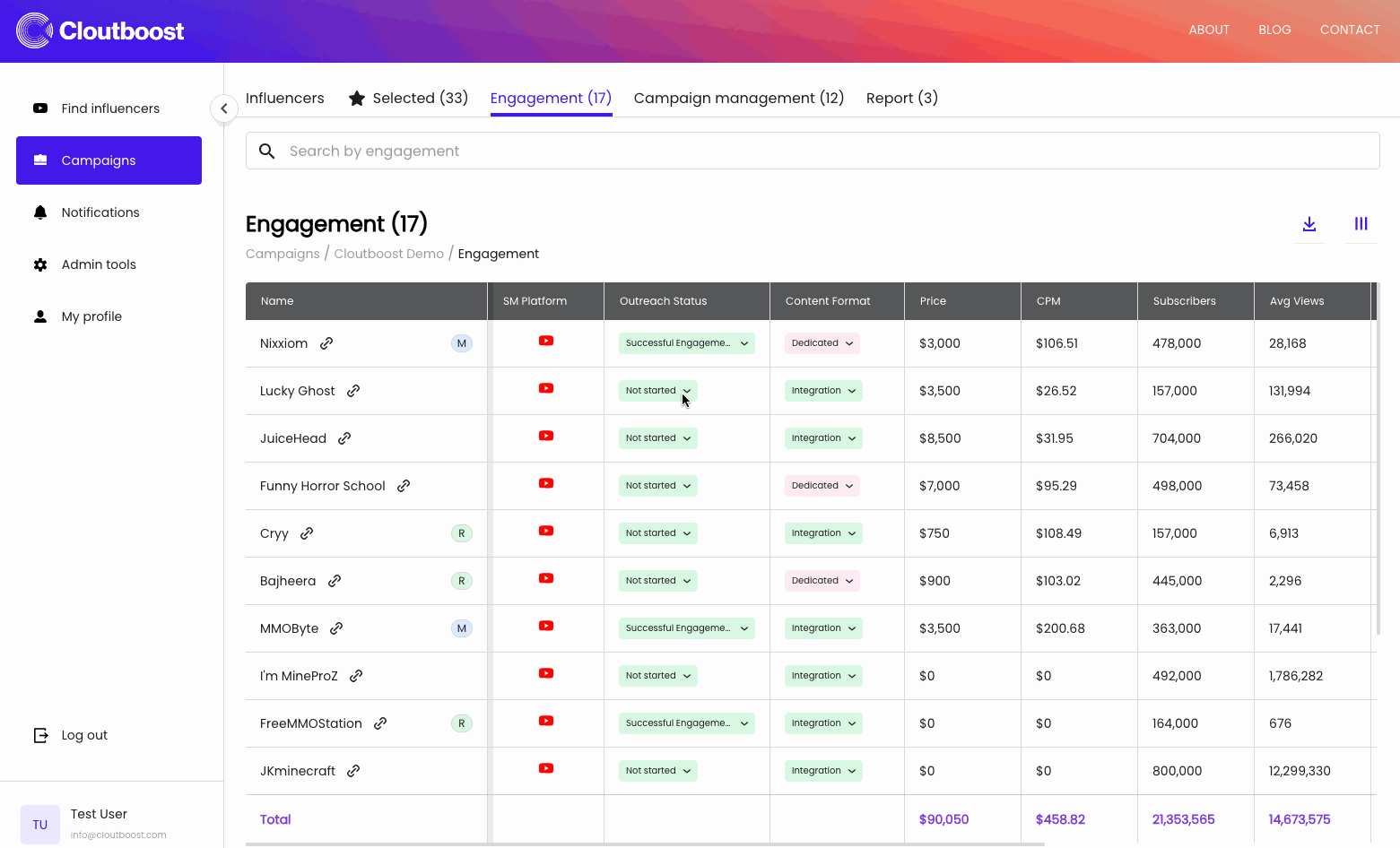Open the ABOUT link in header
This screenshot has width=1400, height=848.
1209,30
